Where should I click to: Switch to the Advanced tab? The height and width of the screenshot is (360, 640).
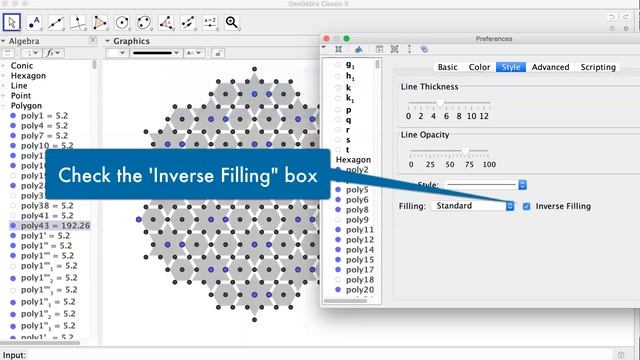pos(550,67)
